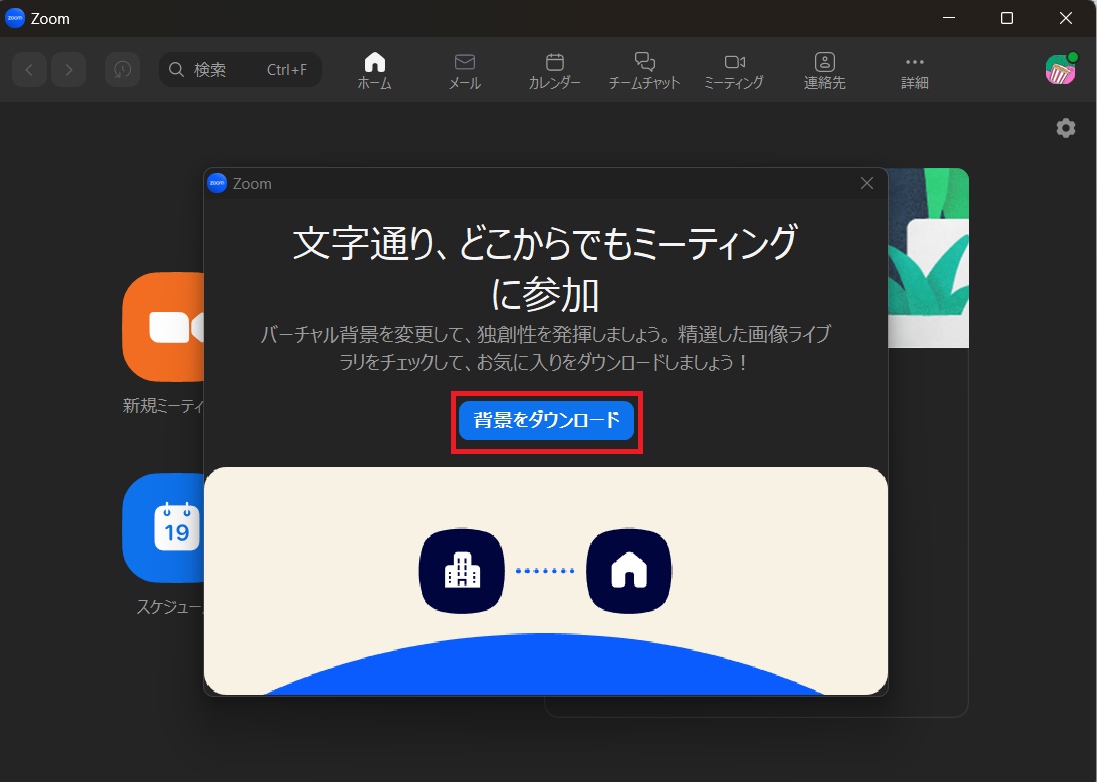Click the office building illustration icon
This screenshot has height=782, width=1097.
coord(461,571)
